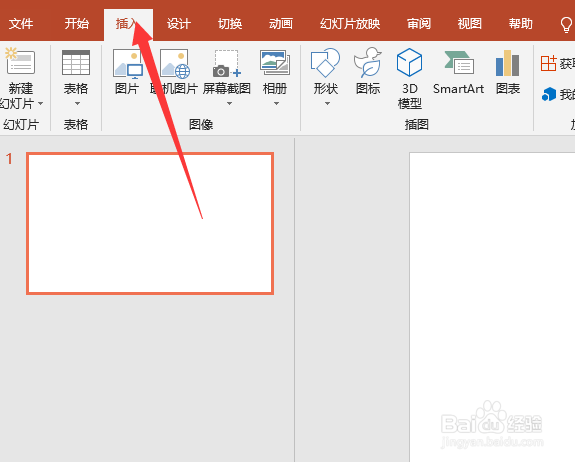Click the 相册 photo album icon
The width and height of the screenshot is (575, 462).
click(x=275, y=63)
